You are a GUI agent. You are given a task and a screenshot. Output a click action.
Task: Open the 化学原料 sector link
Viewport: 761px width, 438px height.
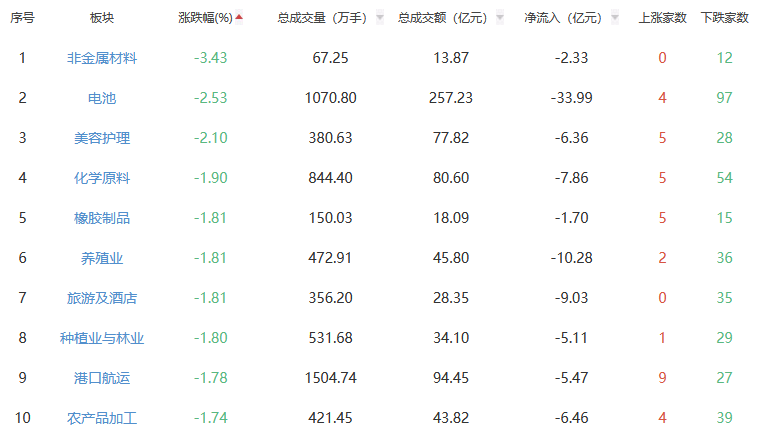[x=102, y=178]
